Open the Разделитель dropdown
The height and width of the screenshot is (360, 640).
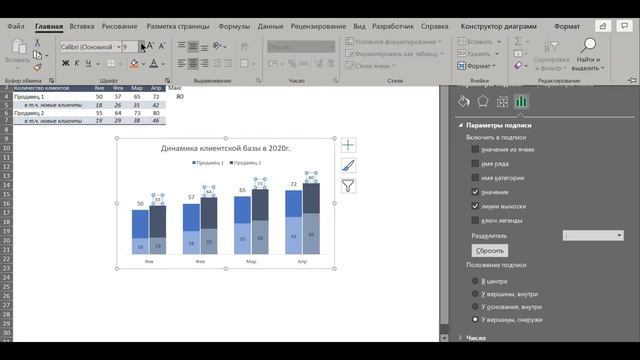pos(593,236)
